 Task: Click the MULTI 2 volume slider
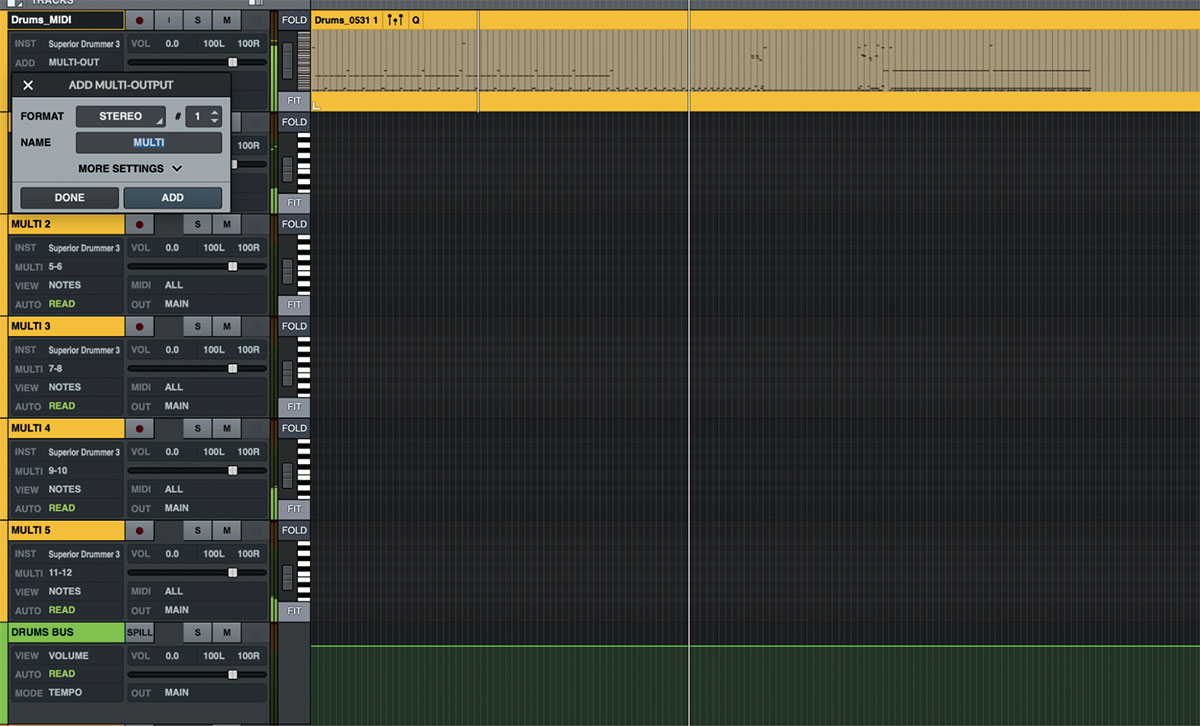pos(197,267)
